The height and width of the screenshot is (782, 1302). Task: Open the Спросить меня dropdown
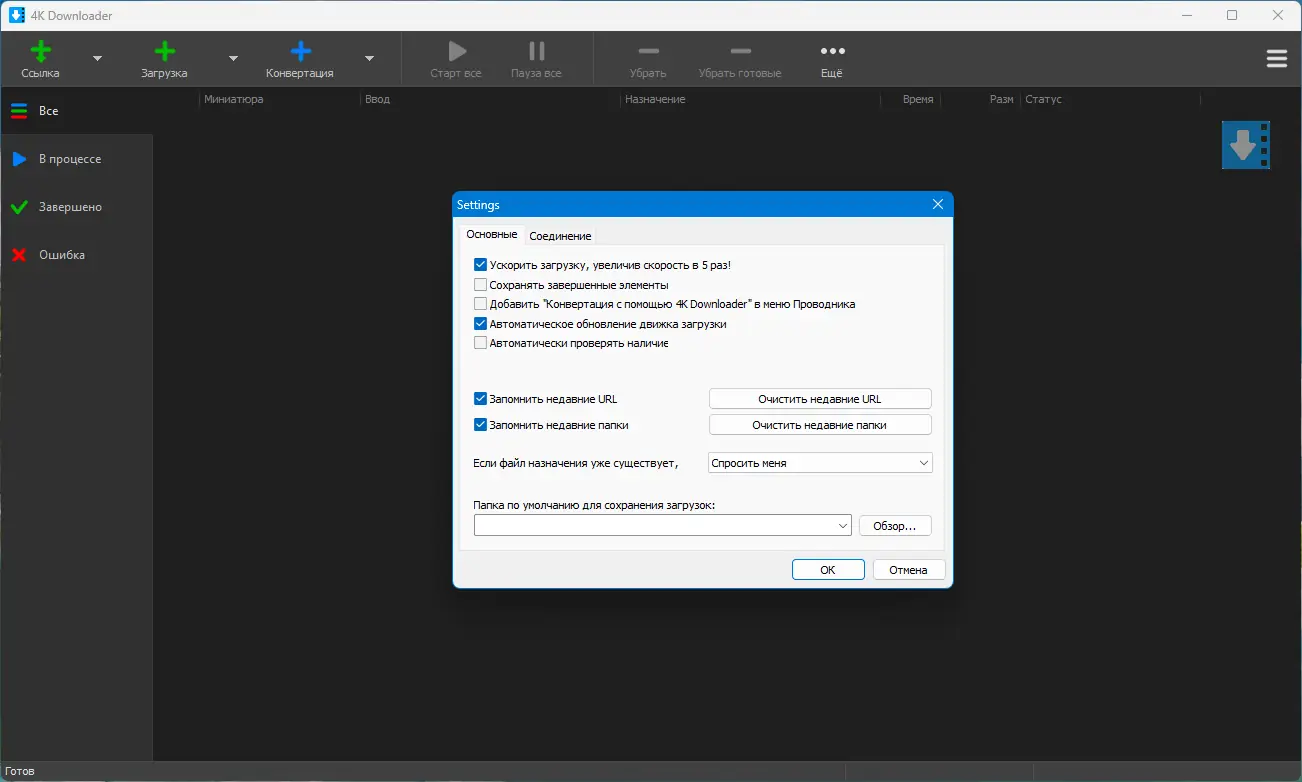pyautogui.click(x=819, y=462)
